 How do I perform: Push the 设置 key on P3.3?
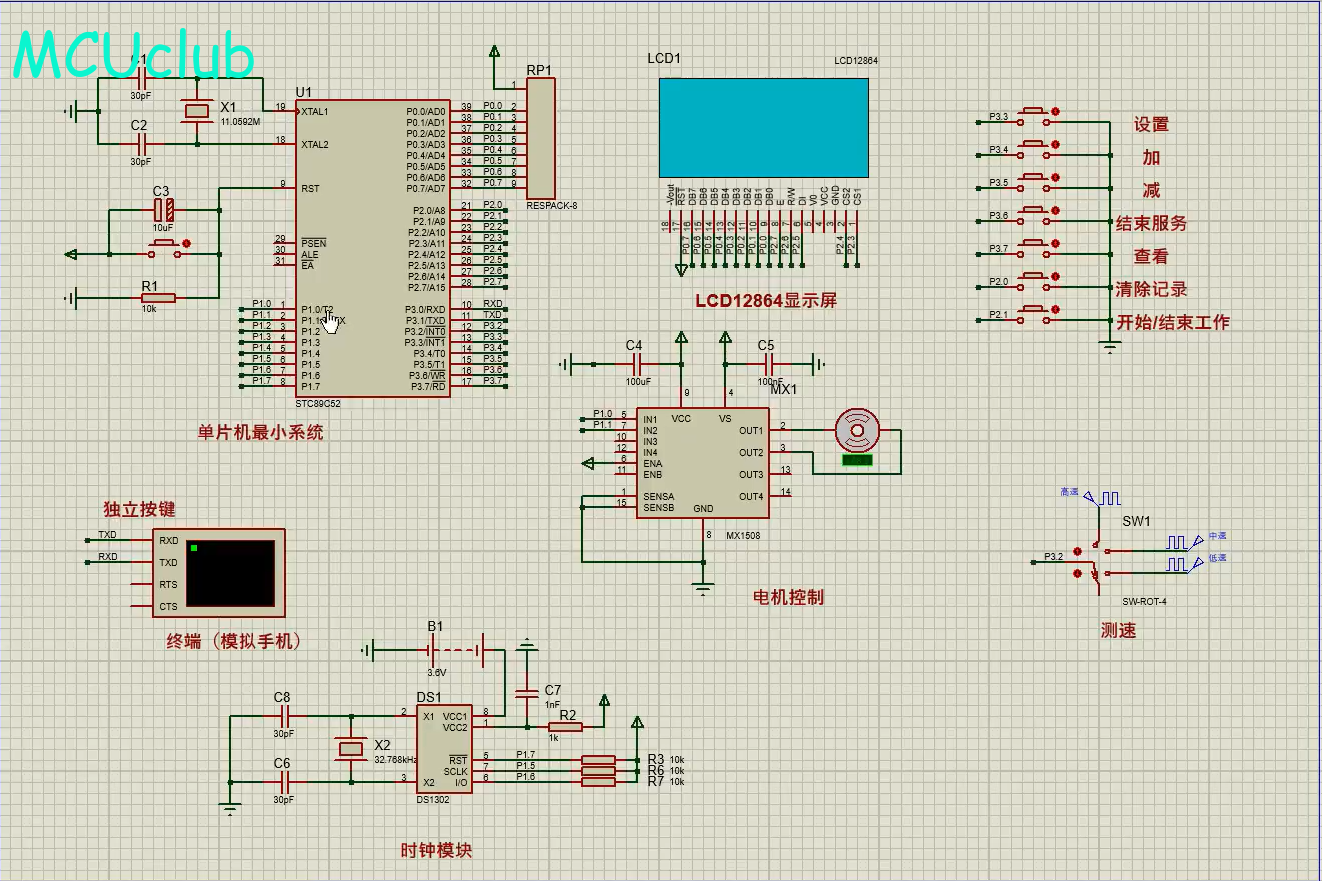click(1033, 117)
